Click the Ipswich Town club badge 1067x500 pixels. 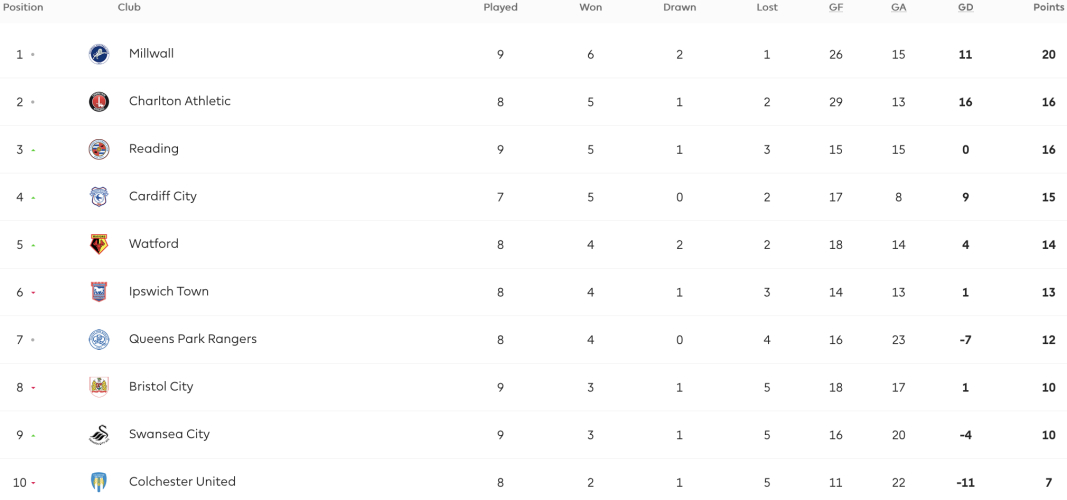click(99, 292)
